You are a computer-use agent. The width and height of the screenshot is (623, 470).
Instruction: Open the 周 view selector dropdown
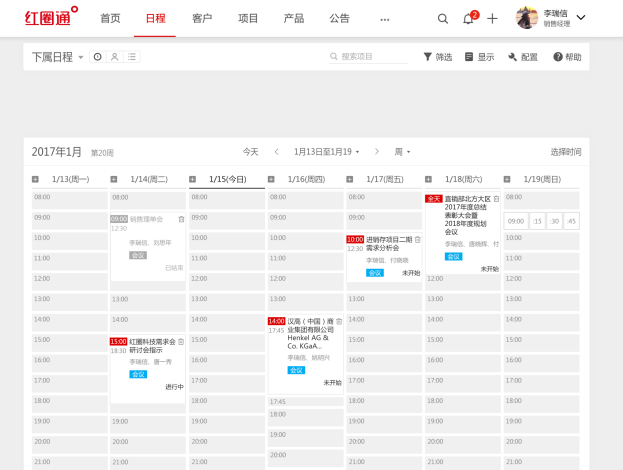click(404, 152)
